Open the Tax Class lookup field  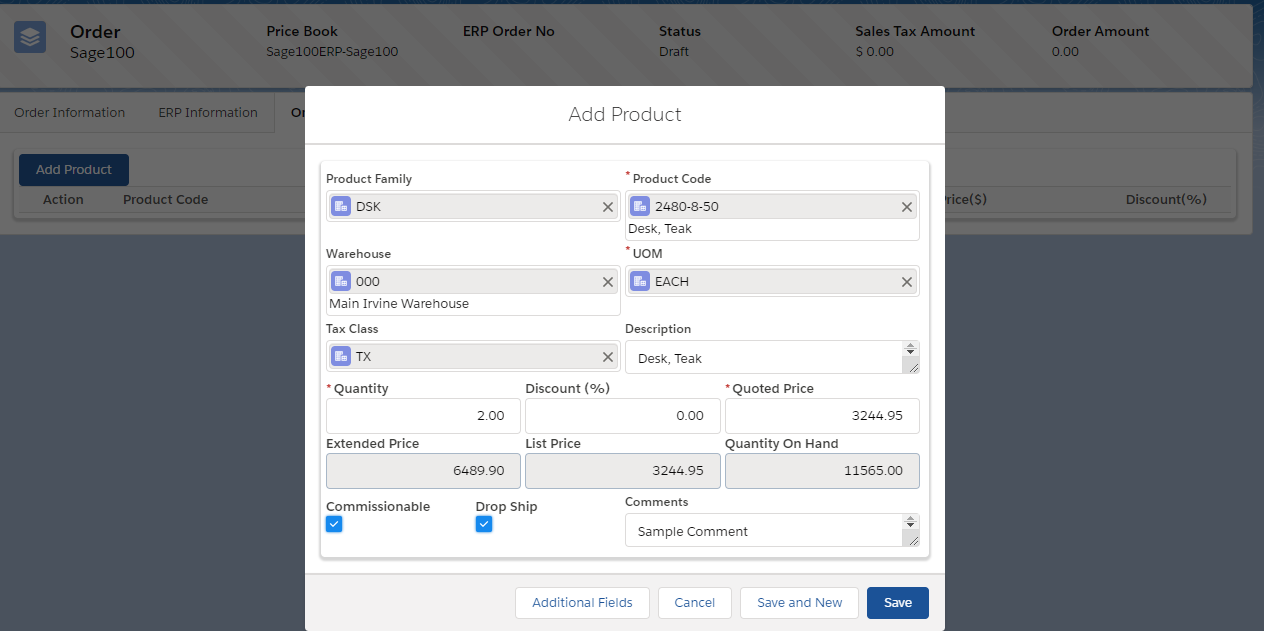pos(473,357)
